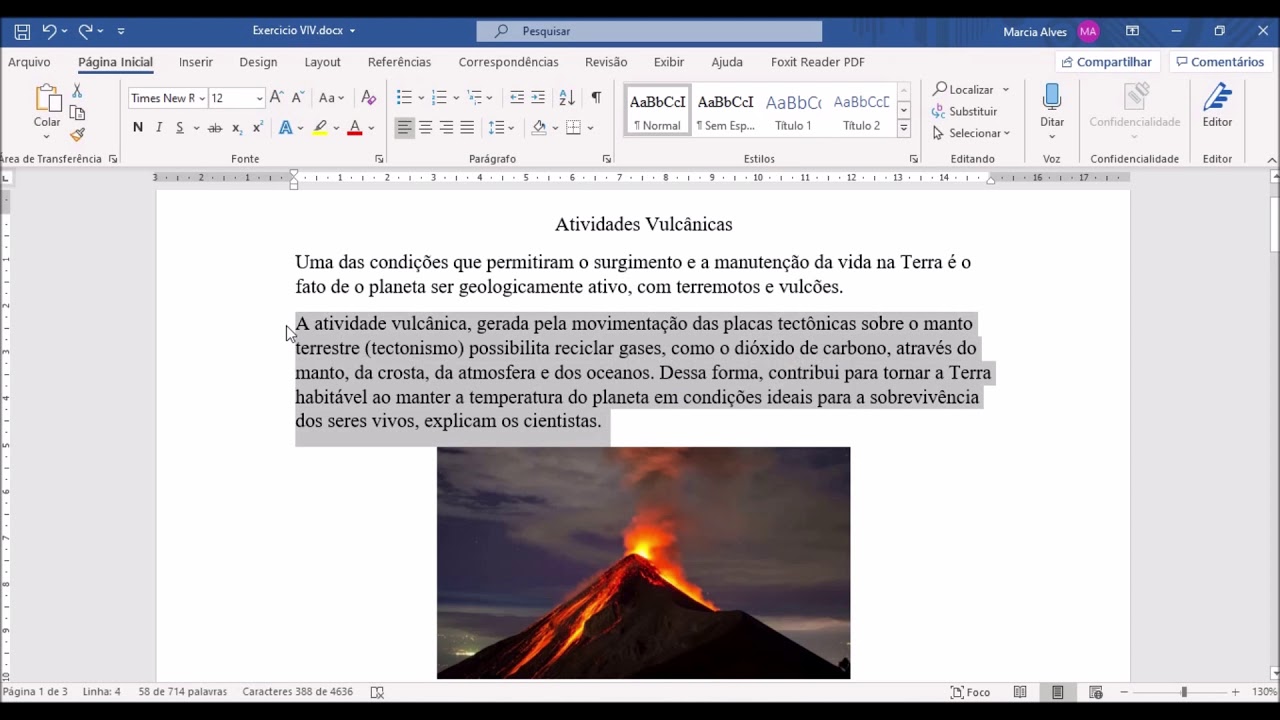Open the borders dropdown
1280x720 pixels.
click(590, 128)
